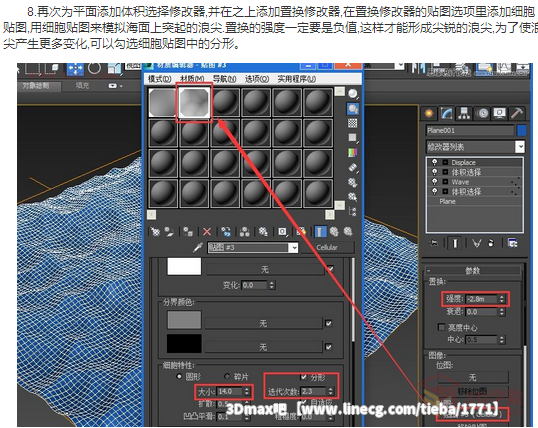Click the red X Reset Map icon
Screen dimensions: 538x428
point(207,232)
